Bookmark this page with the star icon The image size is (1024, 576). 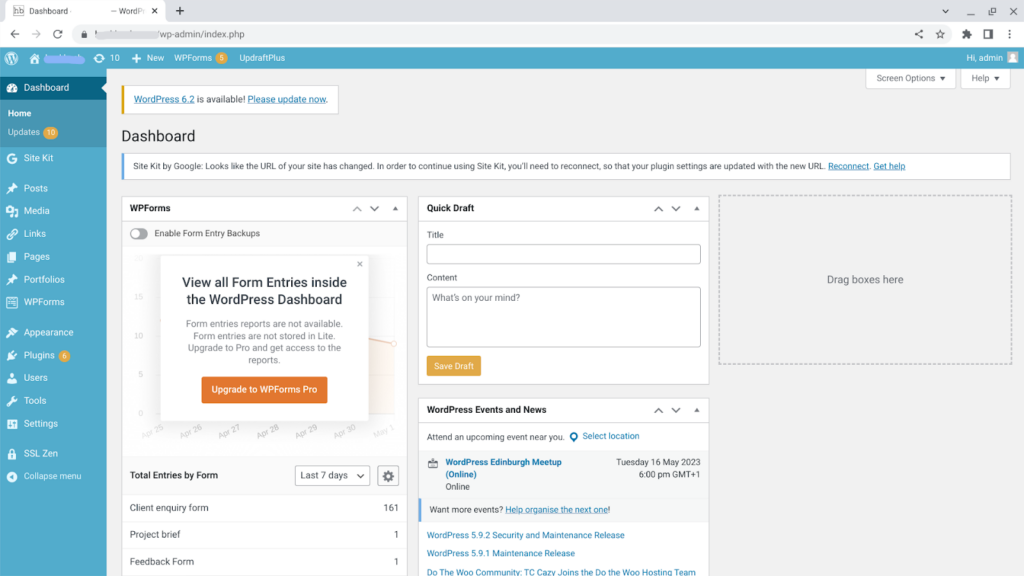[x=940, y=34]
